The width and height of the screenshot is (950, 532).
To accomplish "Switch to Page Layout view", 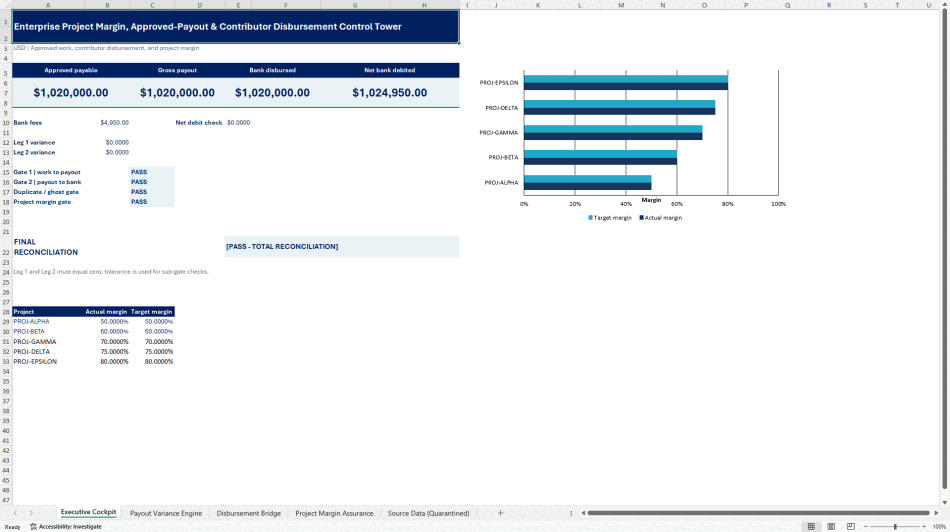I will tap(831, 527).
